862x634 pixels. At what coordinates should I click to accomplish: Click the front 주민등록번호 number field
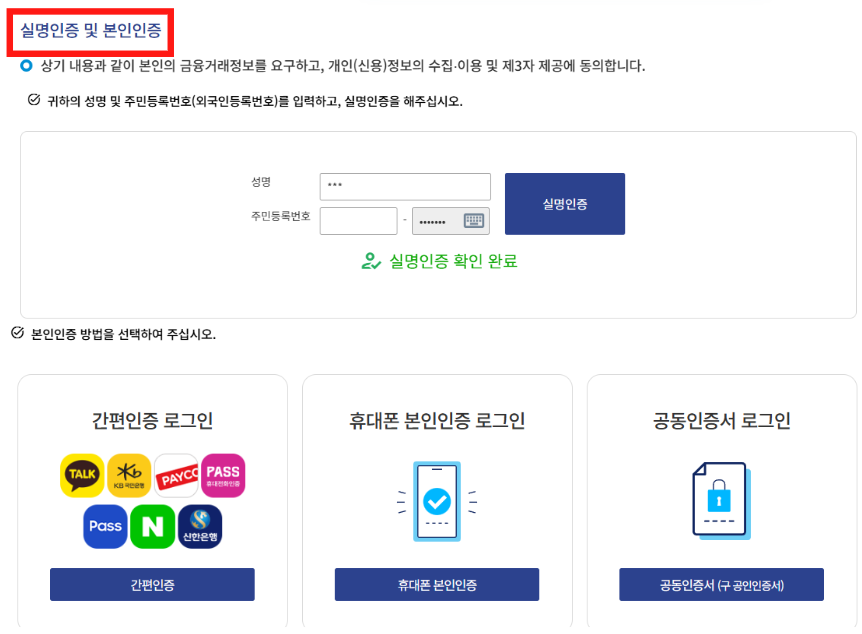pyautogui.click(x=358, y=221)
